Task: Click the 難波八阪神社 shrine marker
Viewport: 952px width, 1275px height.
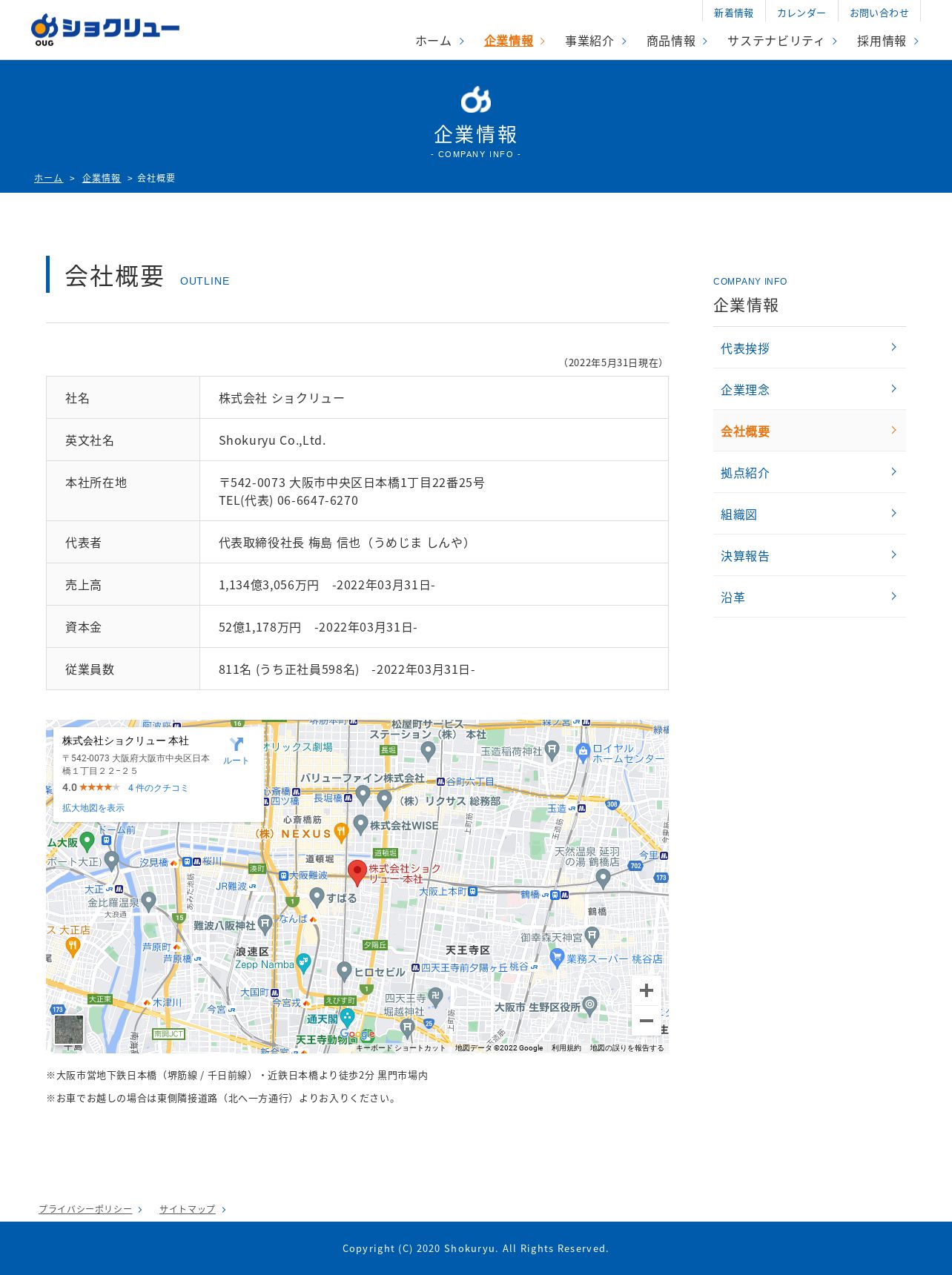Action: [x=265, y=924]
